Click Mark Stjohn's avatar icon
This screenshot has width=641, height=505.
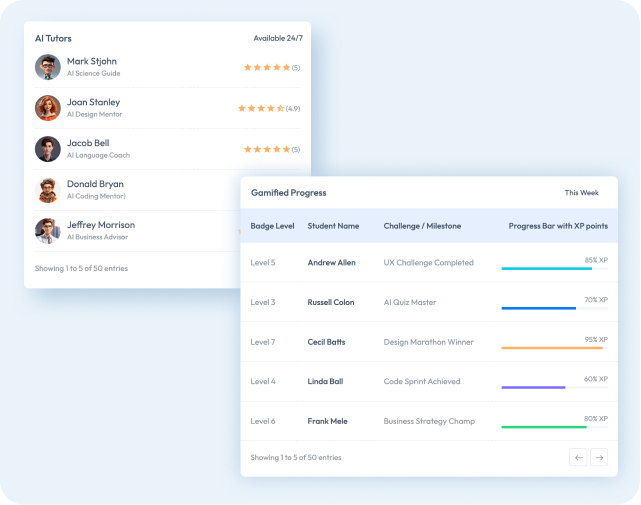47,67
